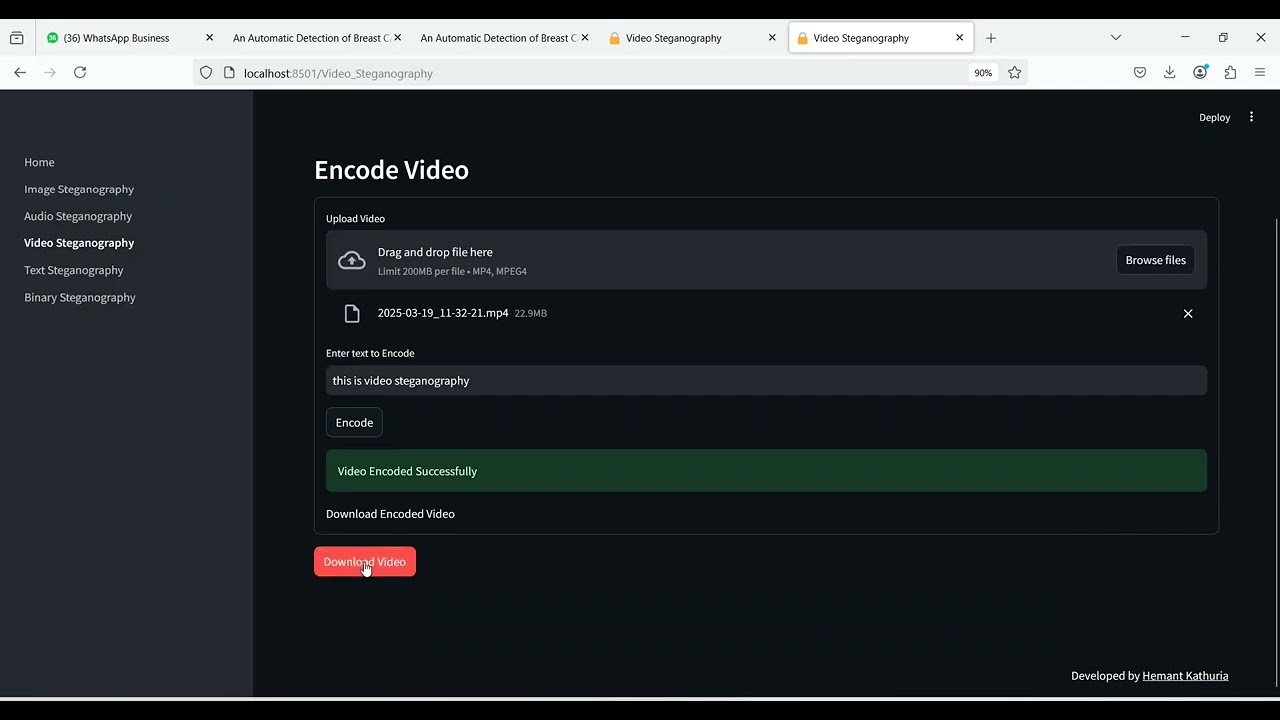Click the Browse files button

pyautogui.click(x=1155, y=260)
